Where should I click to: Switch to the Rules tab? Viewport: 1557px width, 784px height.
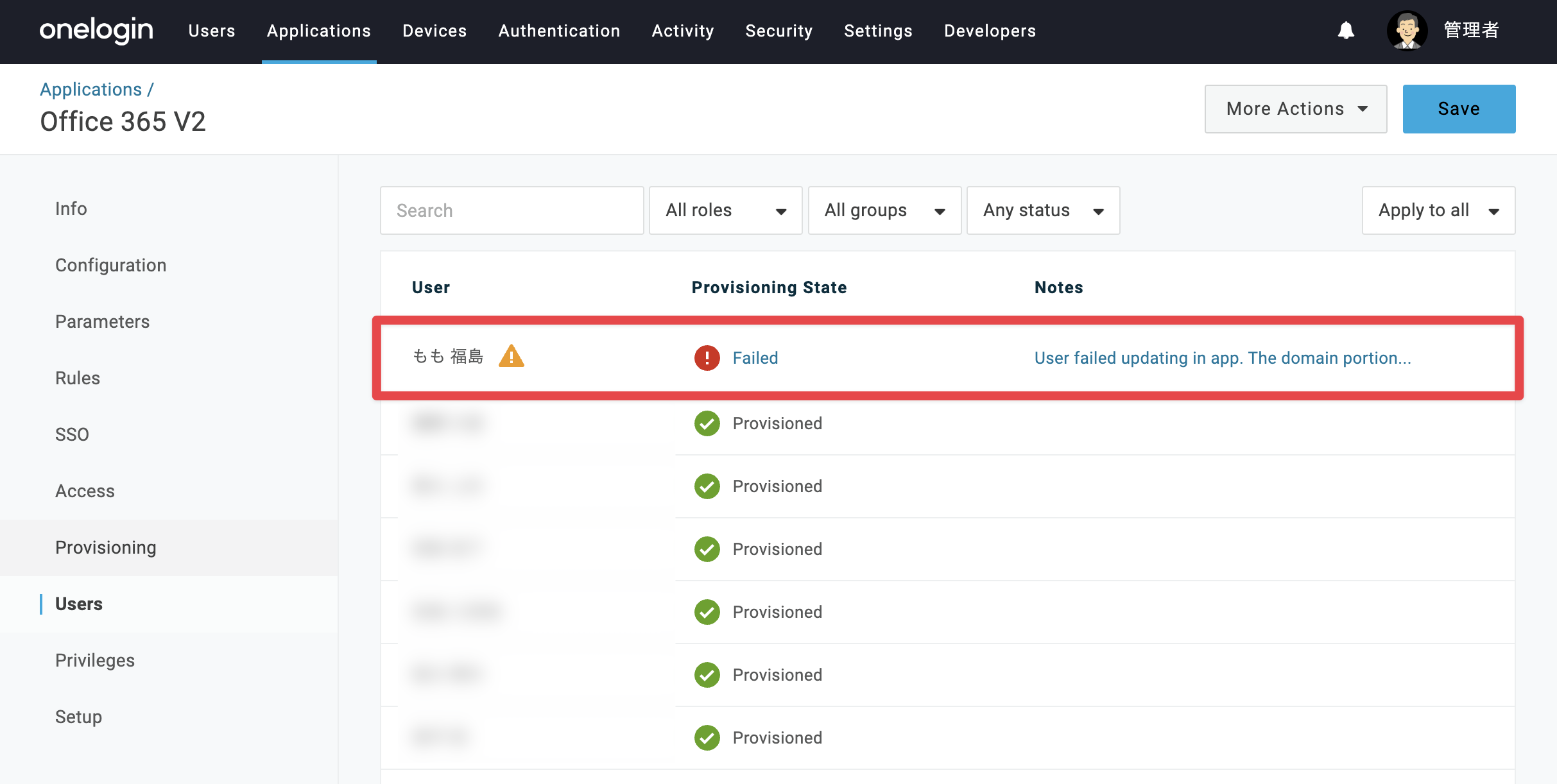tap(78, 378)
